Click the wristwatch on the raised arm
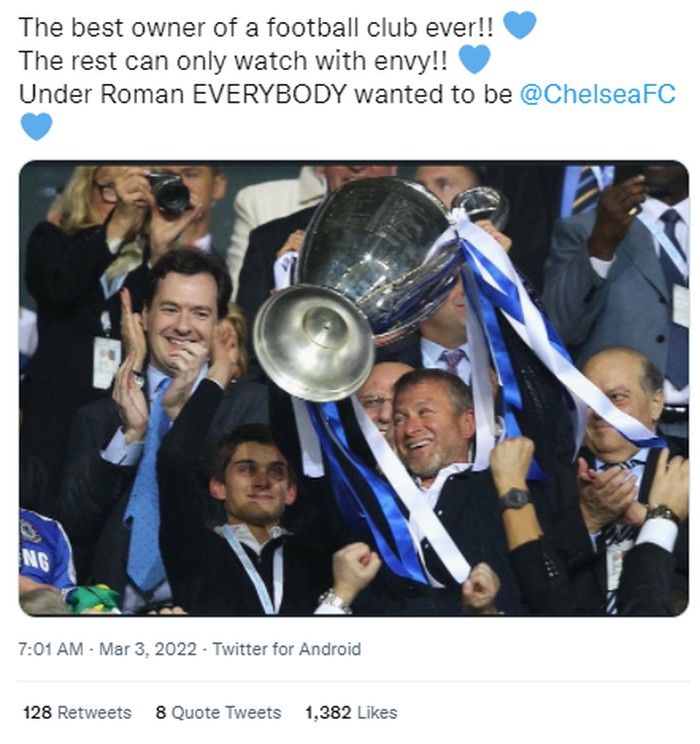Screen dimensions: 700x744 tap(516, 499)
